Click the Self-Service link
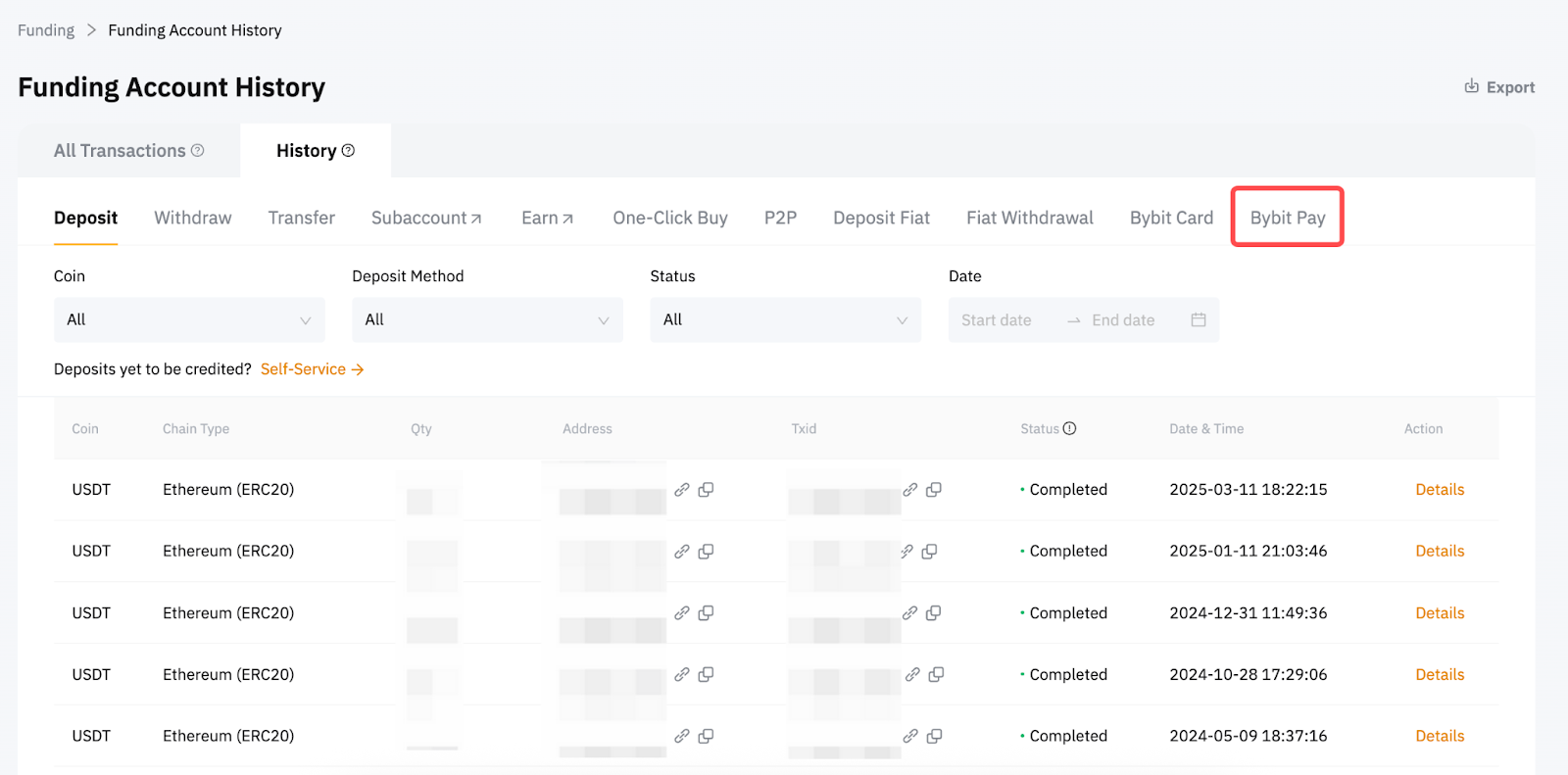Viewport: 1568px width, 775px height. [312, 369]
